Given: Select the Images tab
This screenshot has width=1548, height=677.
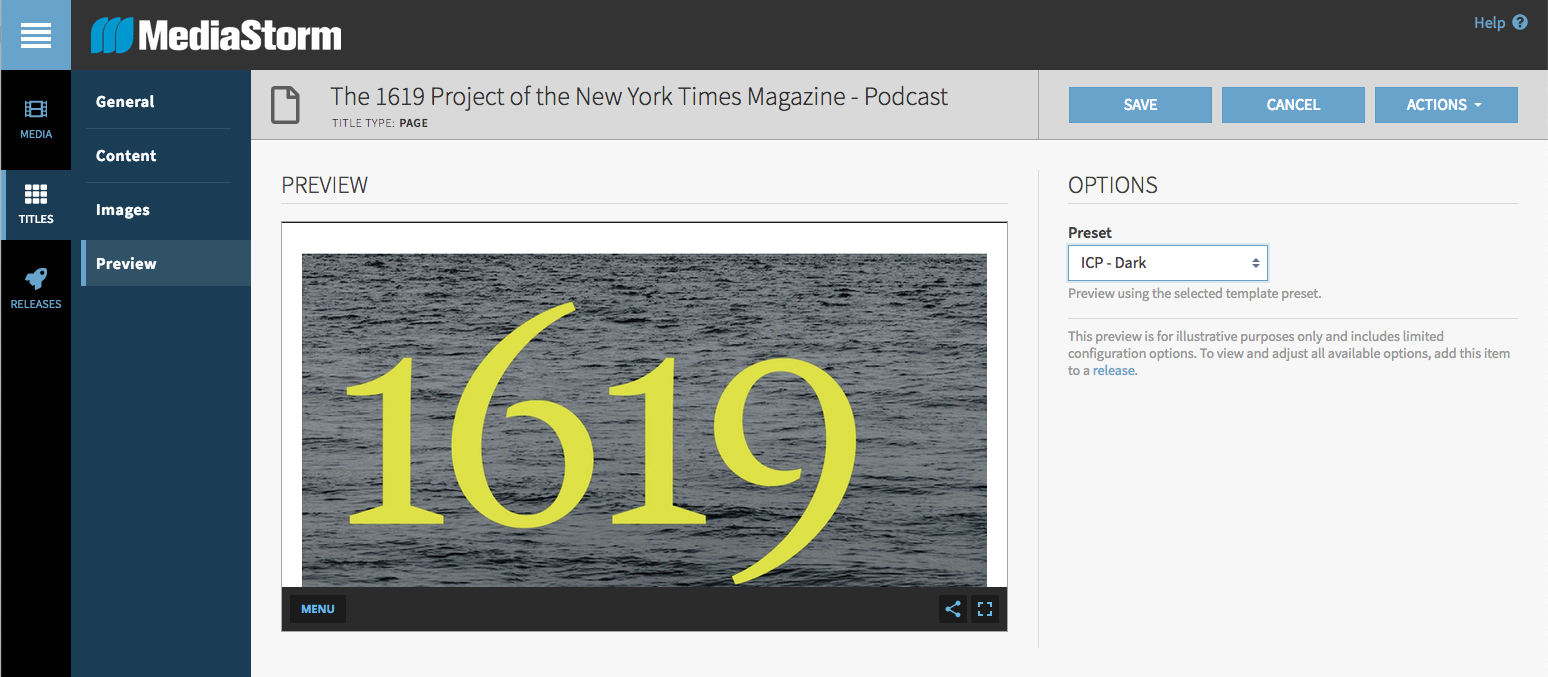Looking at the screenshot, I should pos(123,210).
